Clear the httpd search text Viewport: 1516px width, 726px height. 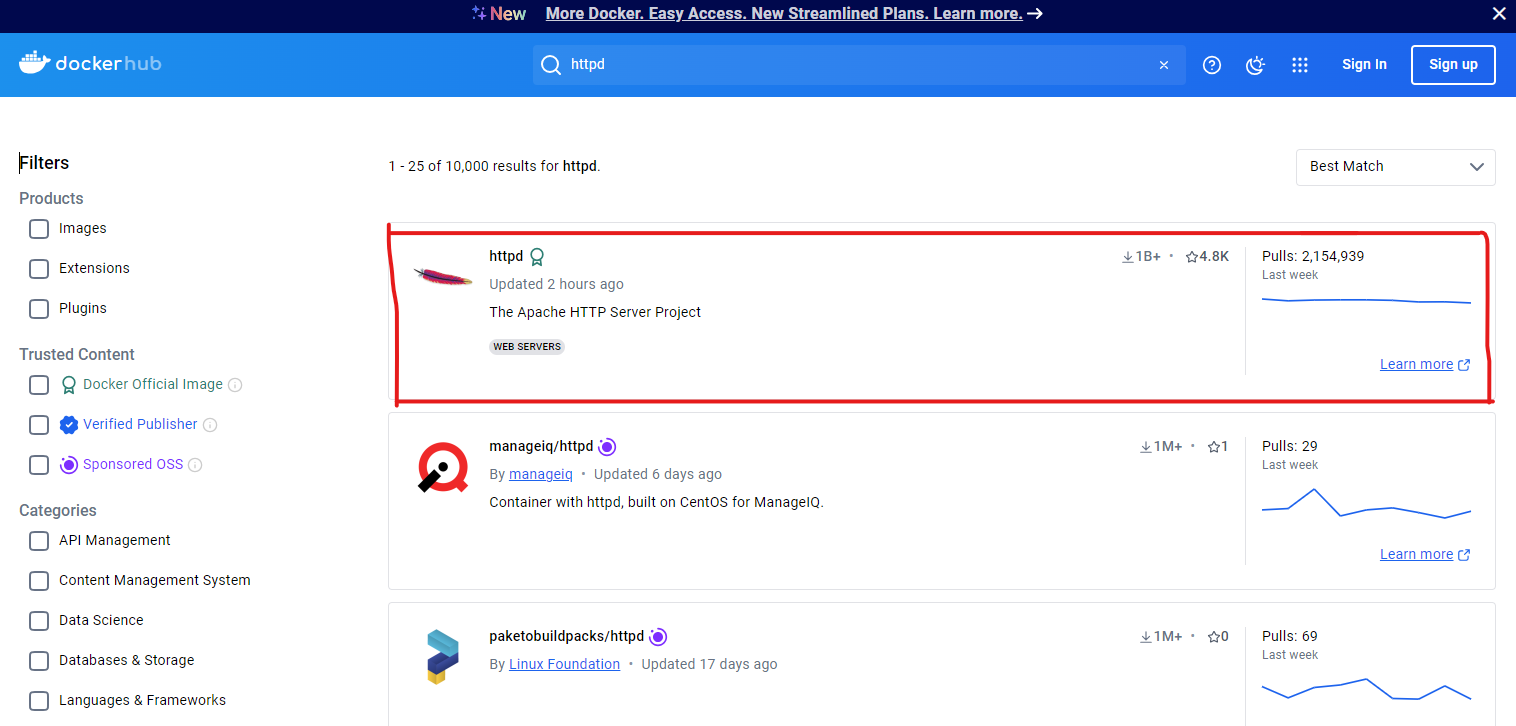click(x=1164, y=65)
